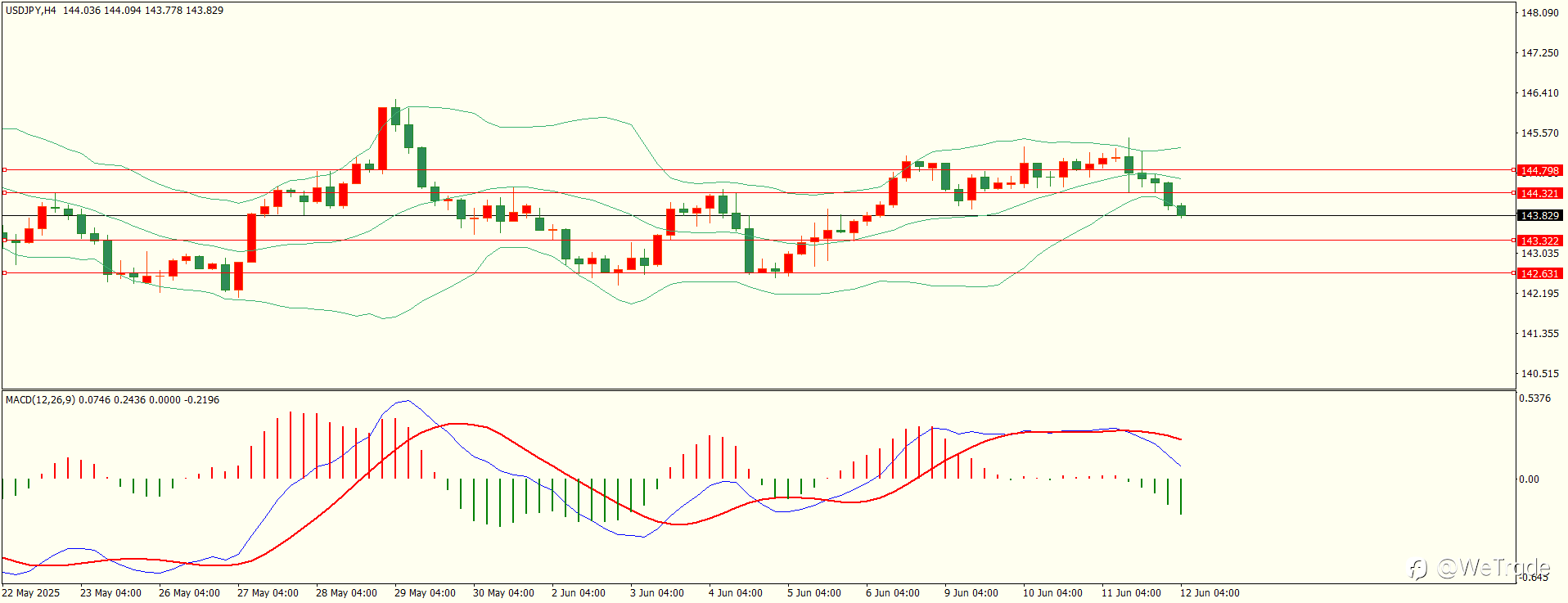Click the 12 Jun 04:00 date label
This screenshot has height=603, width=1568.
[1210, 593]
